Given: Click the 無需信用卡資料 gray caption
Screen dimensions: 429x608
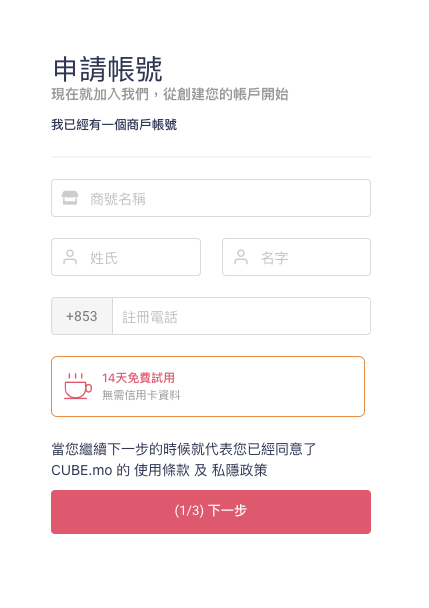Looking at the screenshot, I should click(141, 395).
